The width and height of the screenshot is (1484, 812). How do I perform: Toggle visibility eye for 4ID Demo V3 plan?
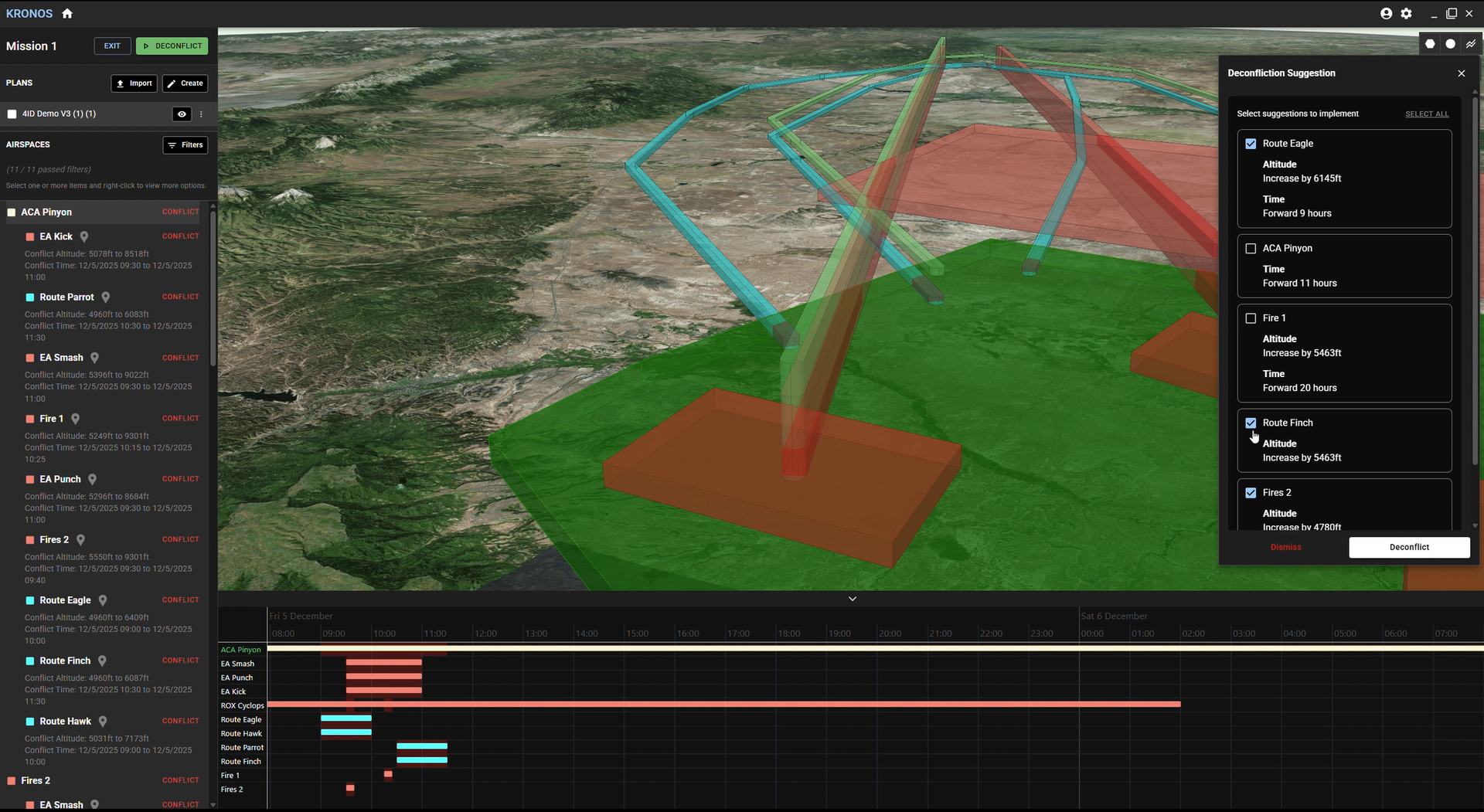tap(182, 114)
